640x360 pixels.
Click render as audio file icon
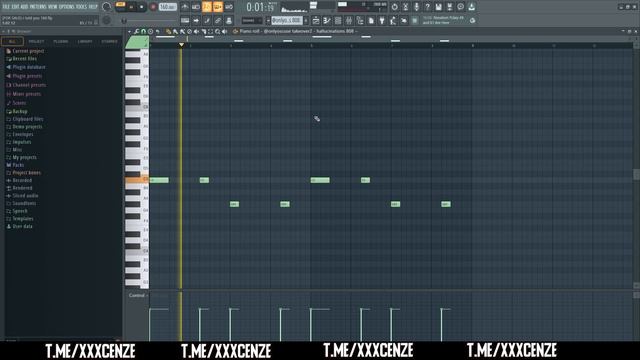click(x=449, y=7)
